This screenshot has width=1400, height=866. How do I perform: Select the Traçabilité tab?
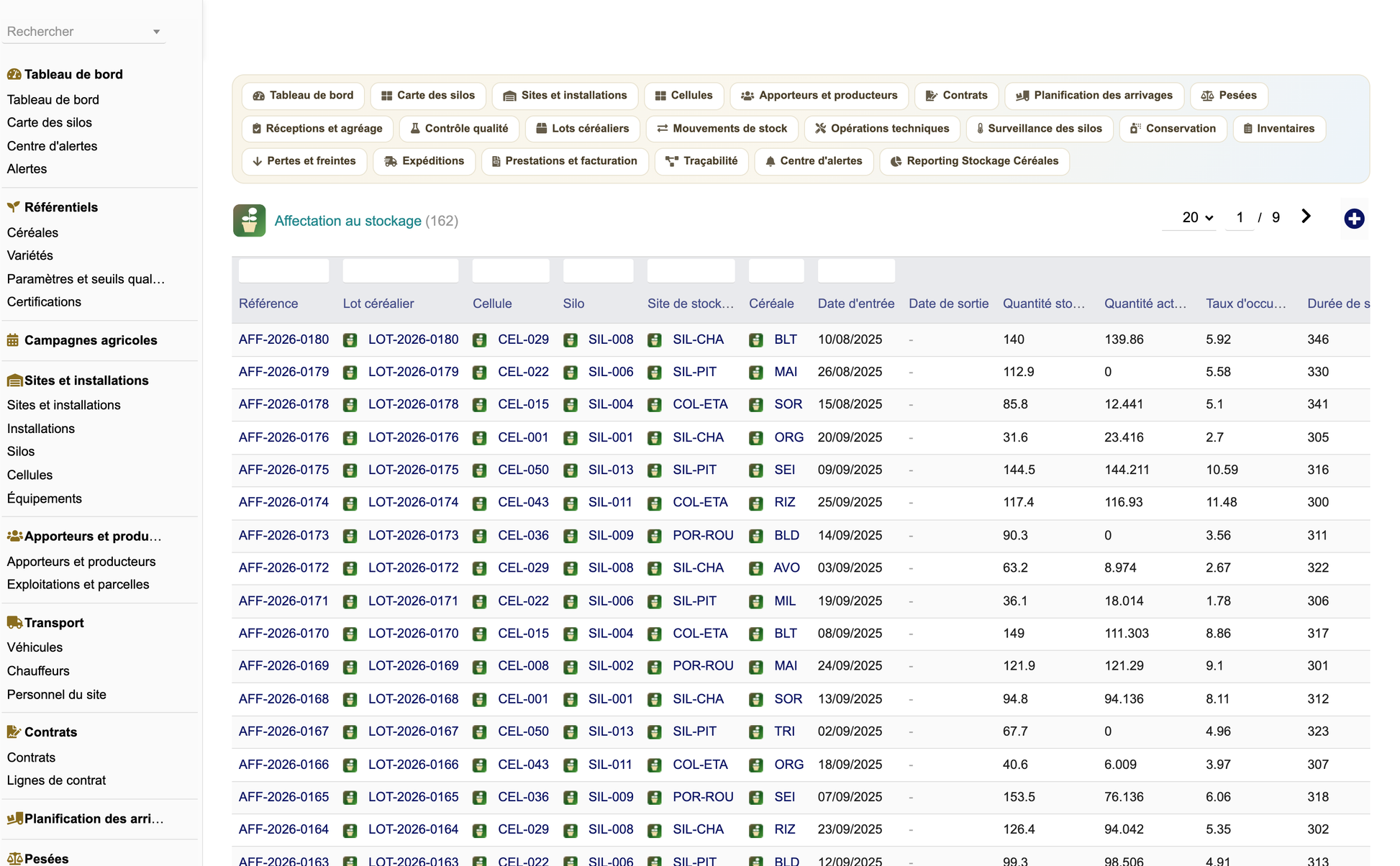tap(701, 161)
